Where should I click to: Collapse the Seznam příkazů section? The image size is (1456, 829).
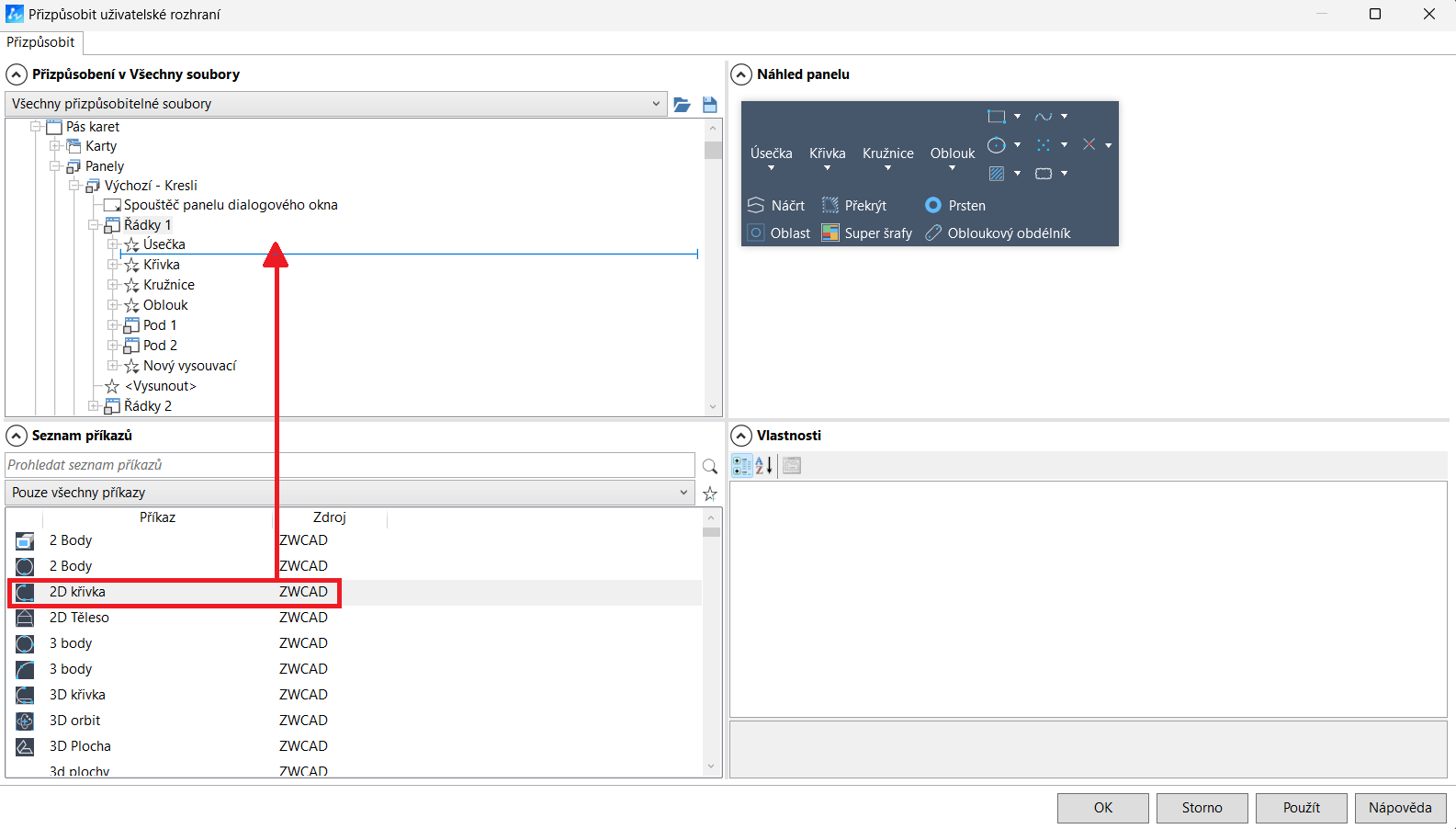17,436
